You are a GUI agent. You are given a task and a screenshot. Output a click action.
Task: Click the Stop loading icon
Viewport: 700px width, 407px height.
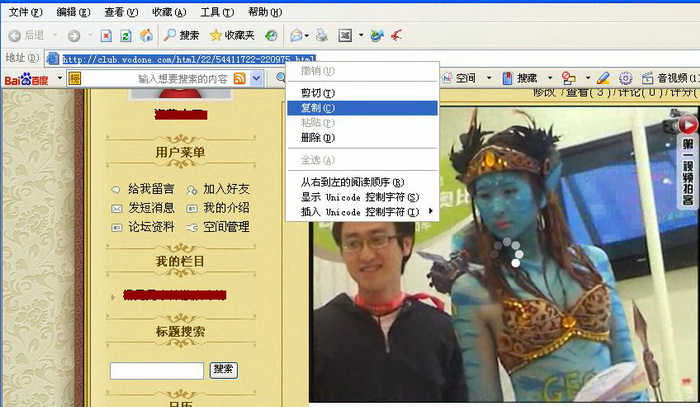pos(106,35)
